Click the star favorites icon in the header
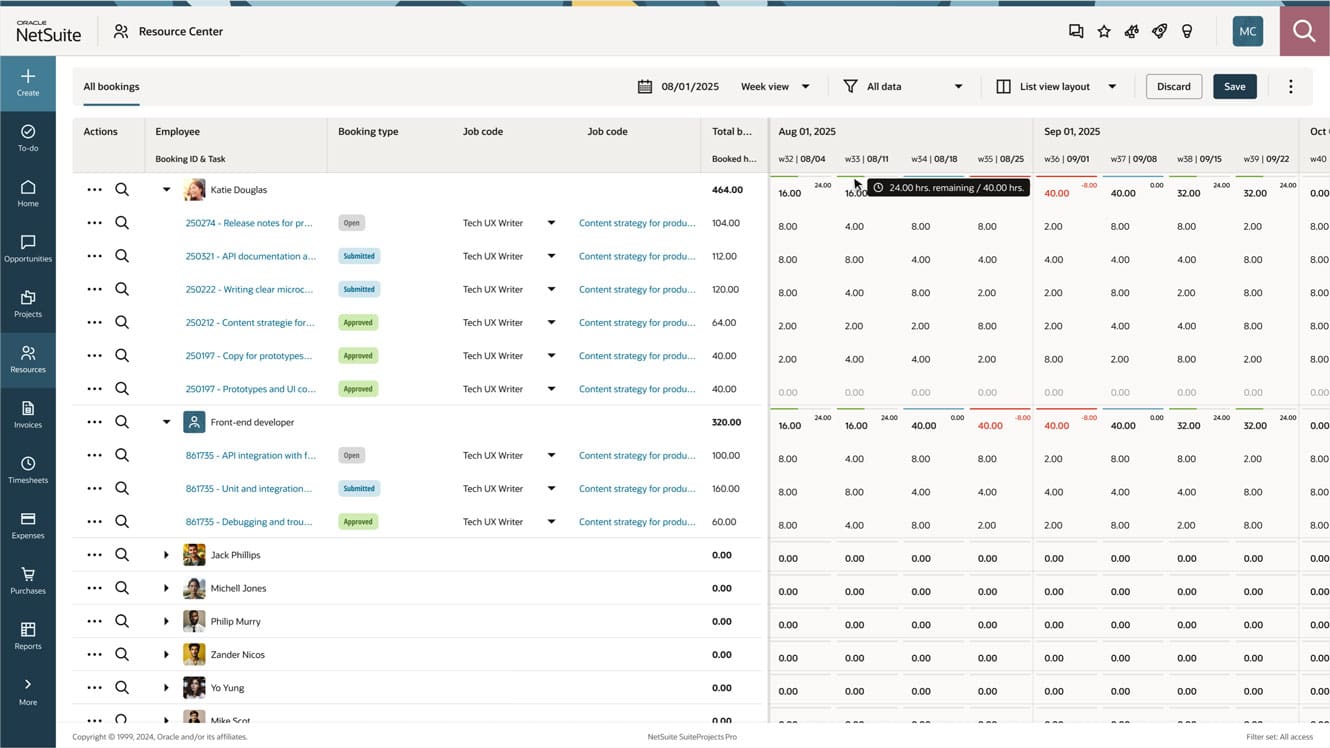 1104,31
